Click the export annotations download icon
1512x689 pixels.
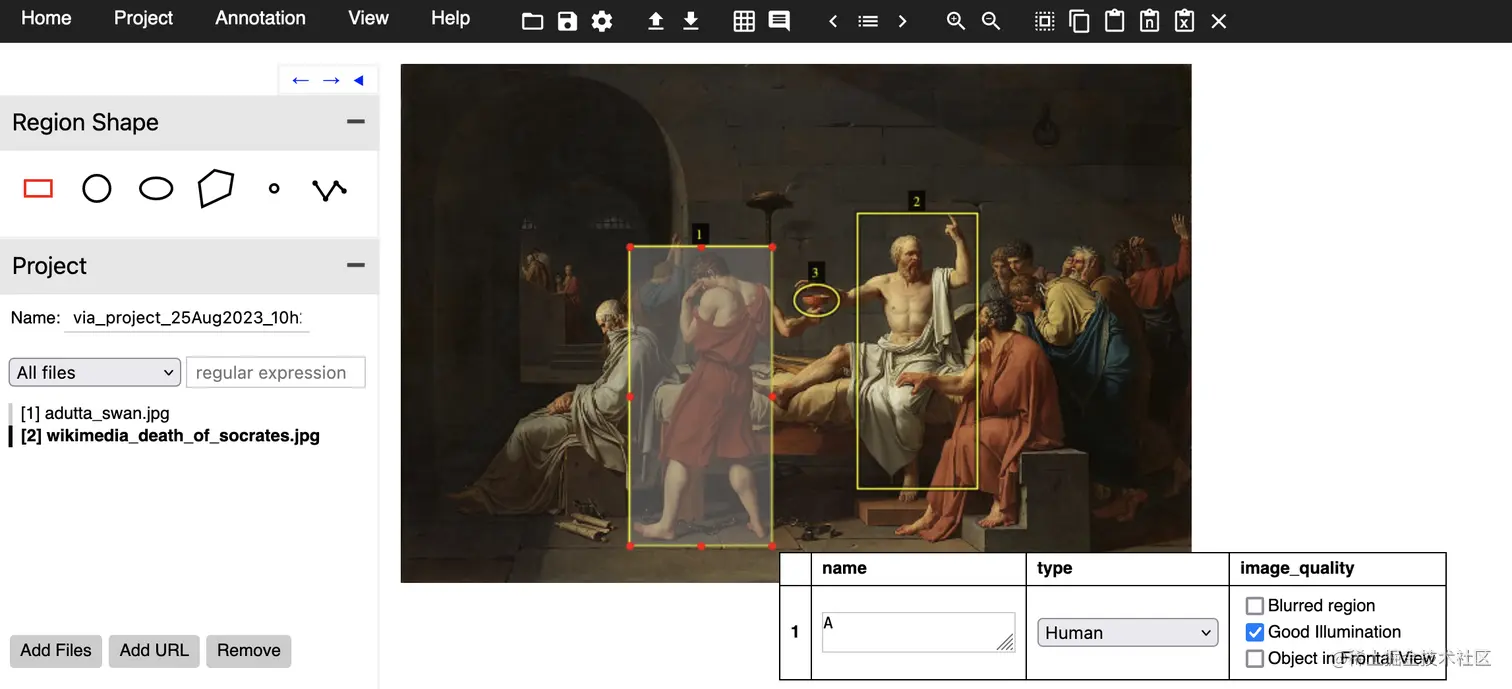[x=691, y=21]
